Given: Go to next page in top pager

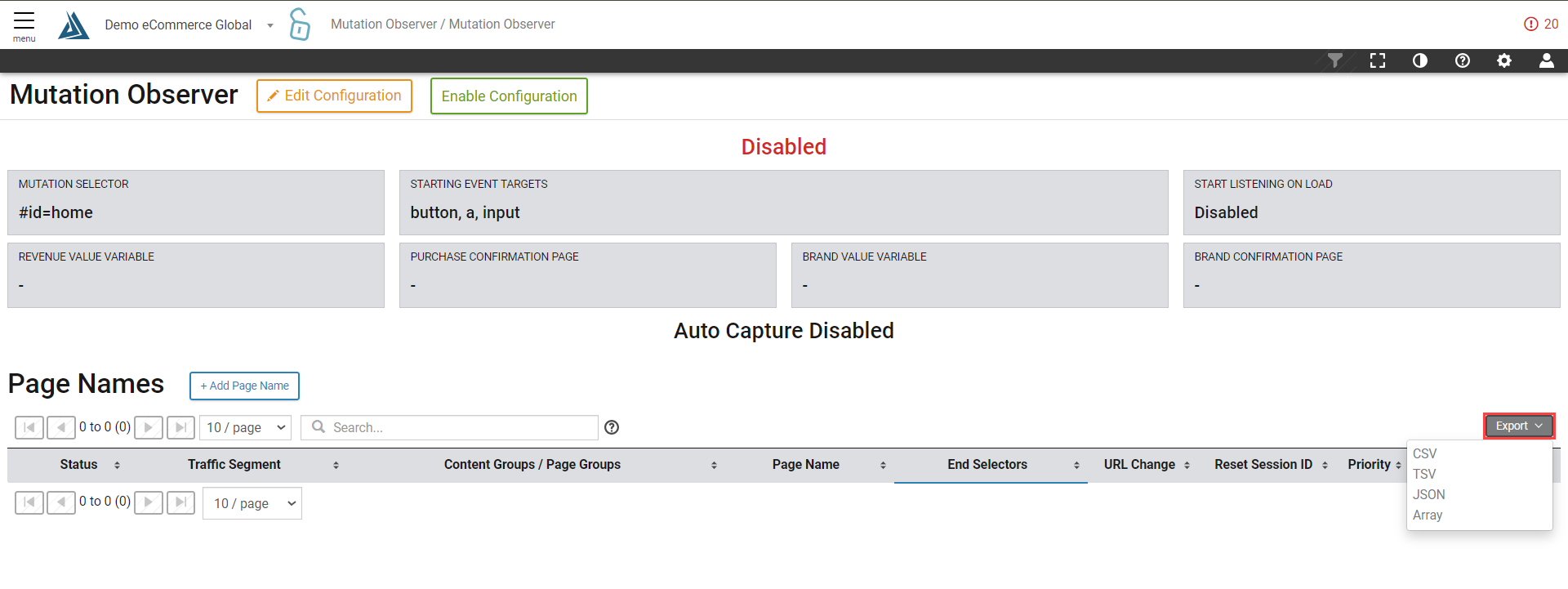Looking at the screenshot, I should 148,427.
